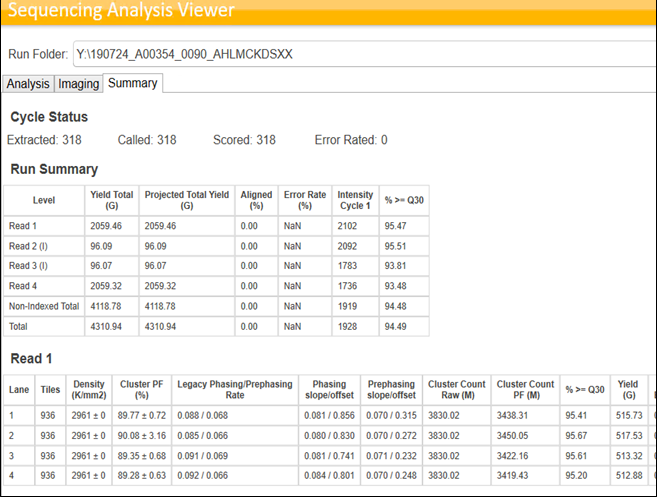Click the prephasing value 0.071 / 0.232
Viewport: 657px width, 498px height.
pyautogui.click(x=391, y=456)
